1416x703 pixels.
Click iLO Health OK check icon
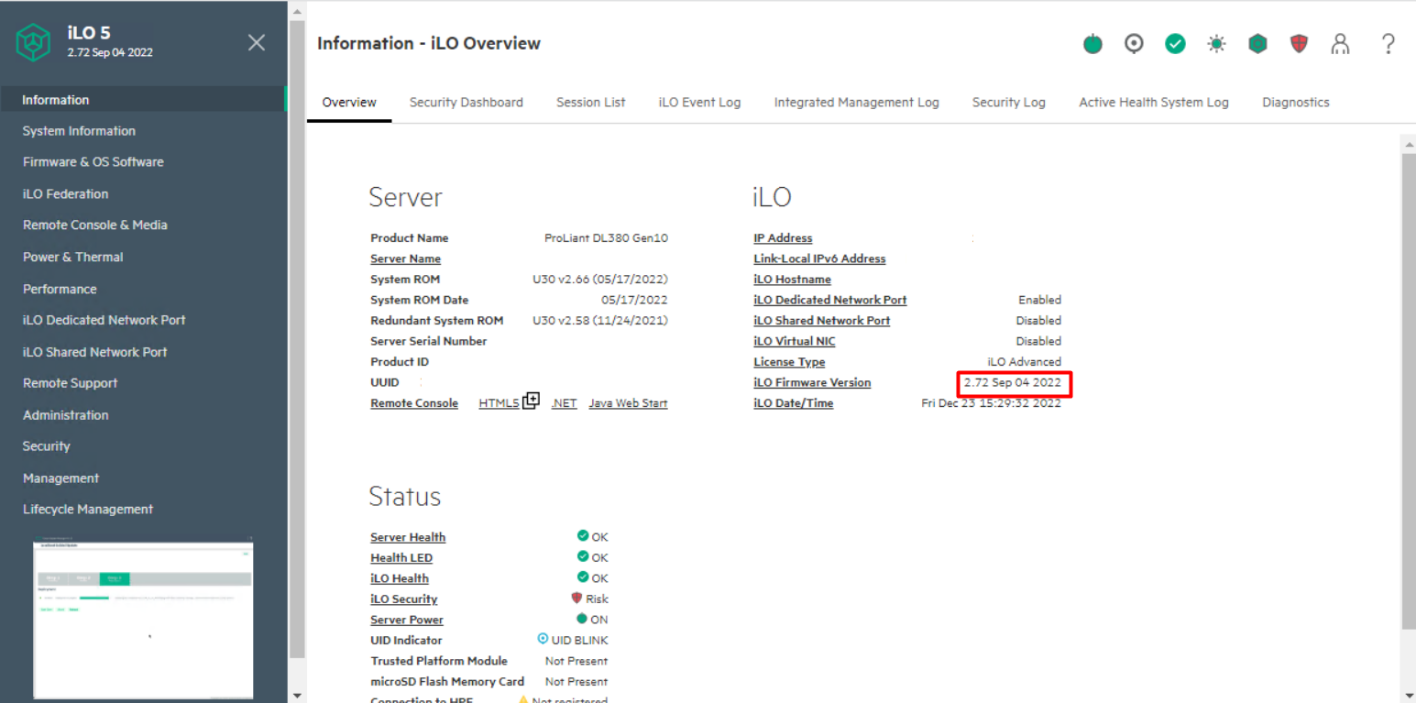[583, 577]
